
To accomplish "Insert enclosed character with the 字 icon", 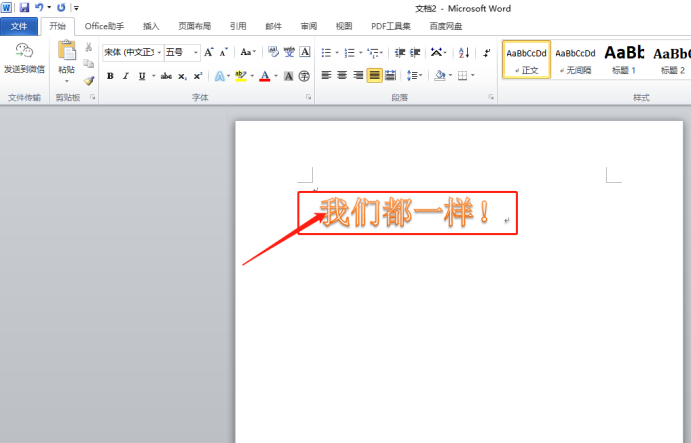I will pos(304,76).
